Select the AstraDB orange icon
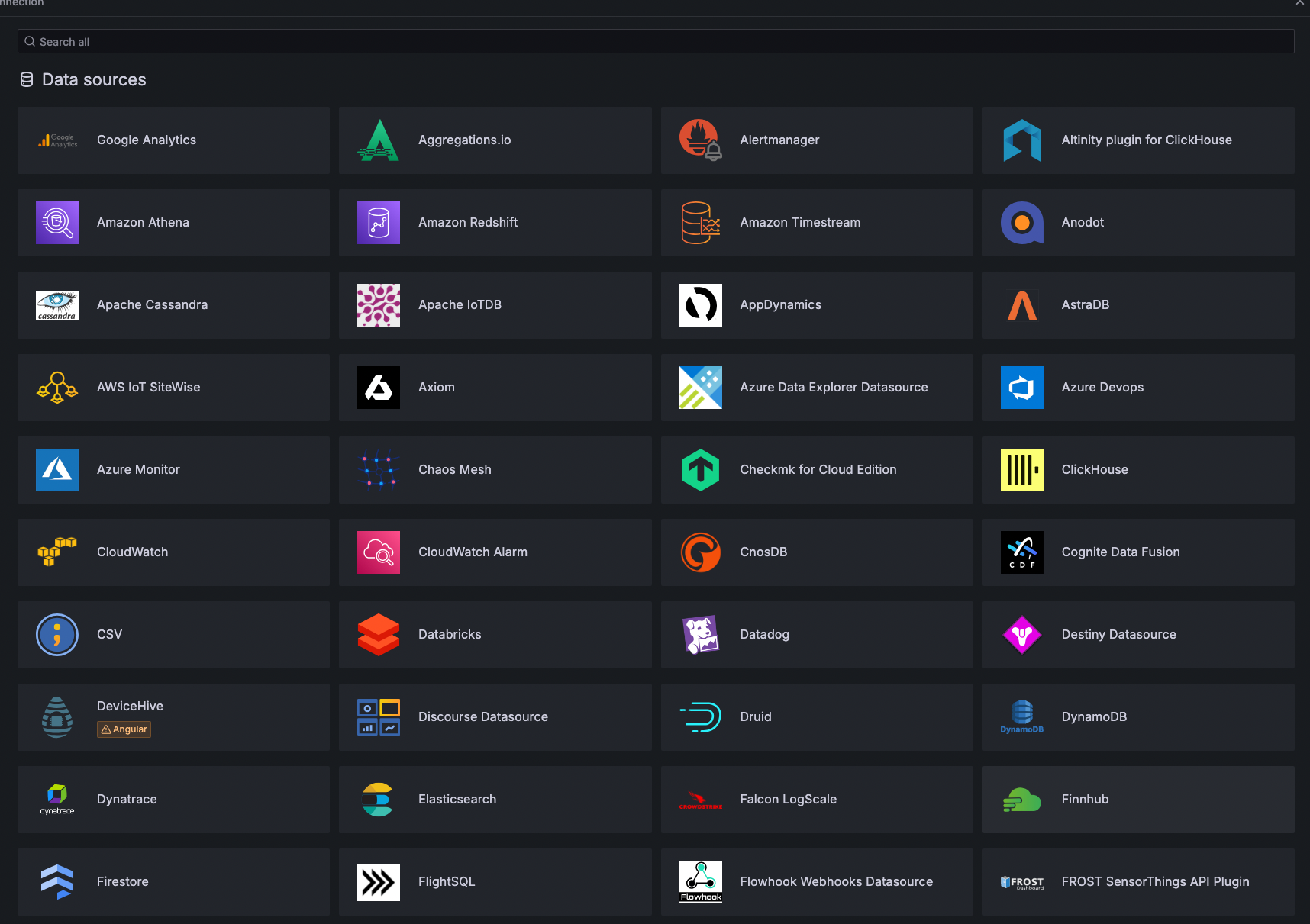 [1022, 305]
